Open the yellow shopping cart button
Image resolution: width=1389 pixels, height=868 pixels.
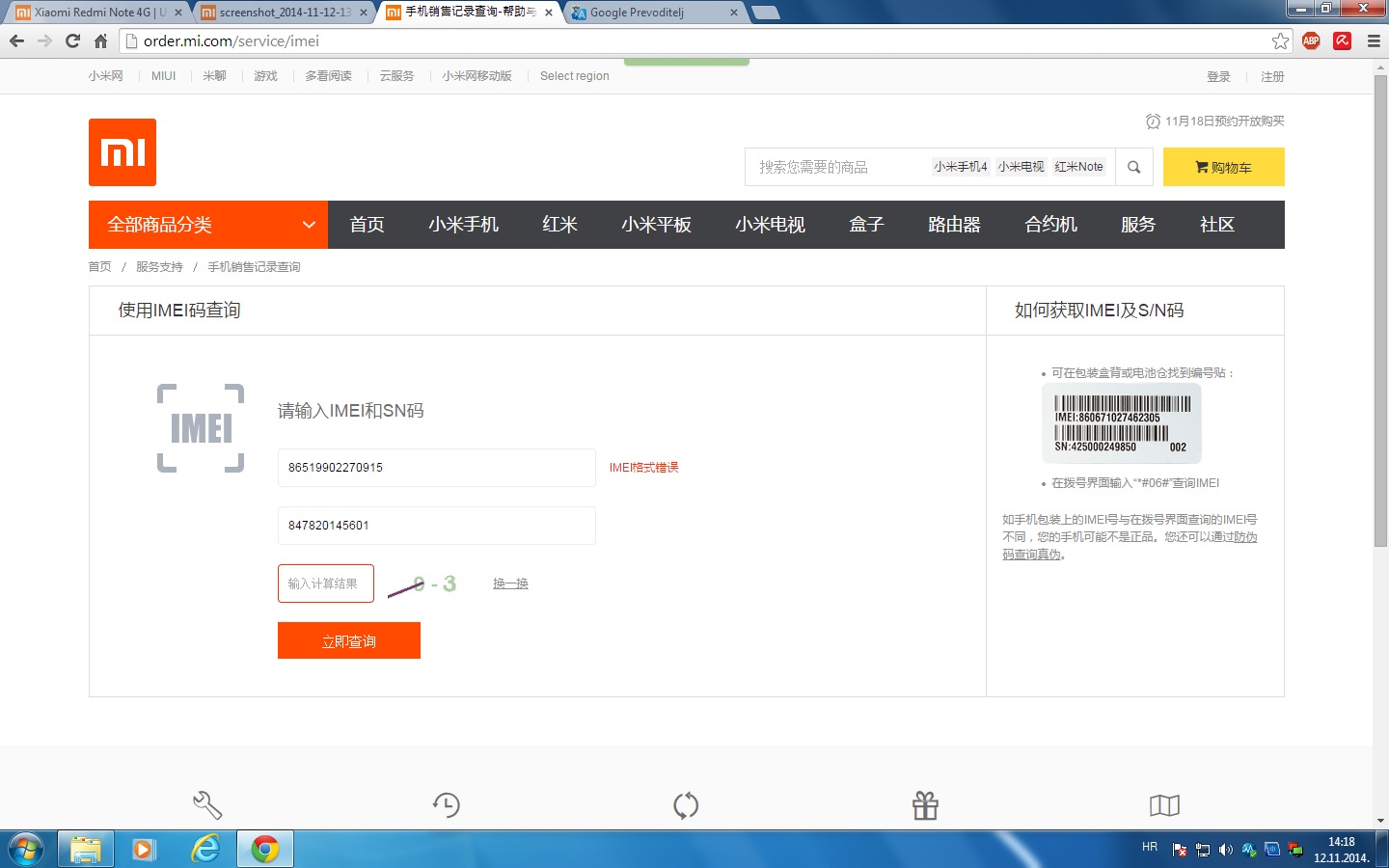[1224, 167]
